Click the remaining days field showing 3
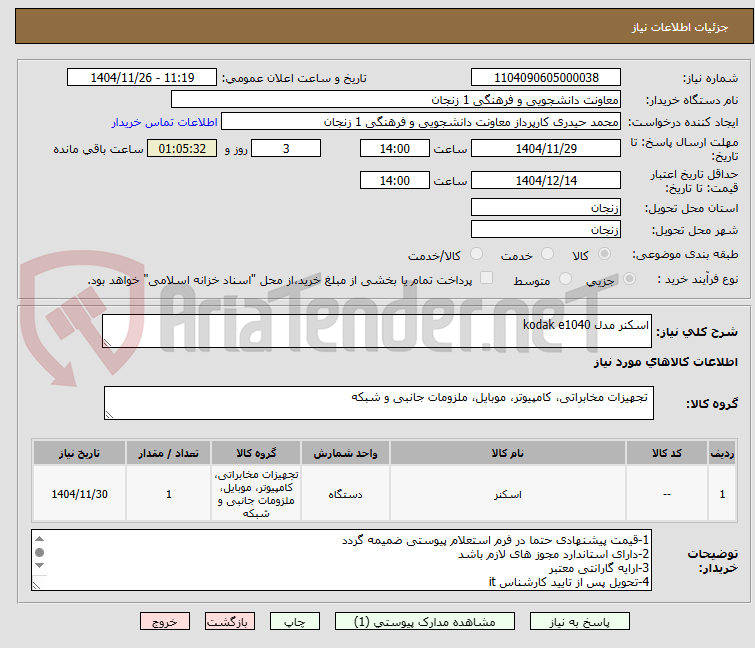 point(286,148)
